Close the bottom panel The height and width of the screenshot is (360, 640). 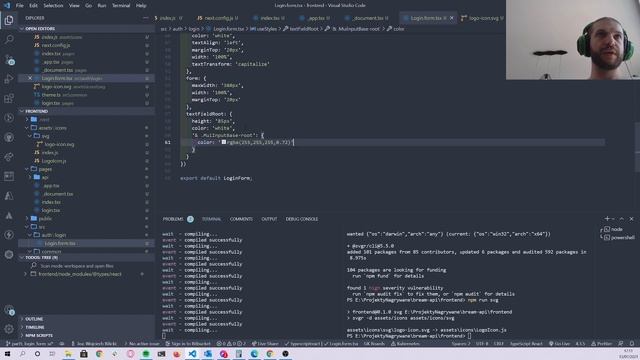tap(631, 219)
